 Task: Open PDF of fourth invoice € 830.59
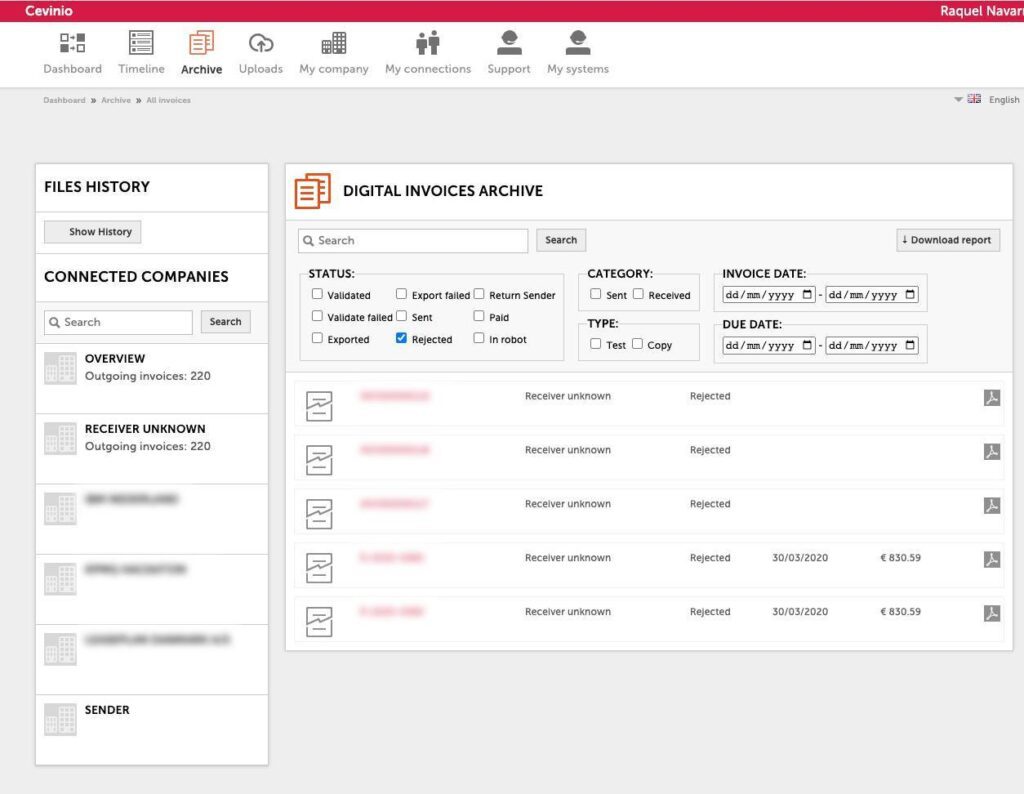point(991,560)
